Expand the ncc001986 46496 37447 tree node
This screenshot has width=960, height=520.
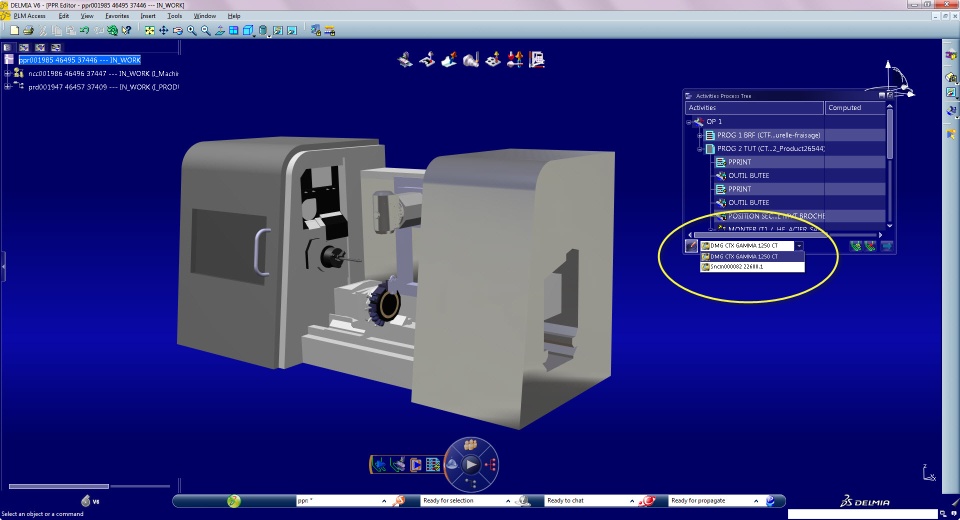tap(7, 73)
